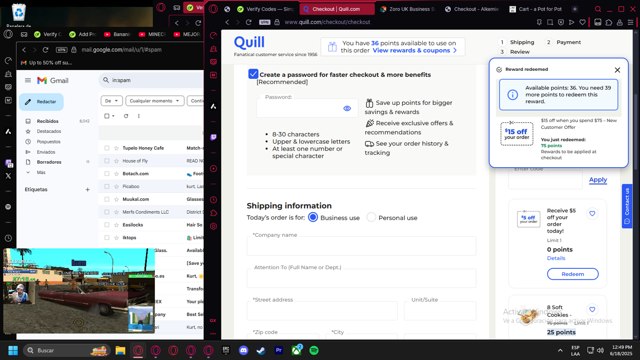Open Gmail more options three-dot icon
This screenshot has width=640, height=360.
pyautogui.click(x=139, y=116)
